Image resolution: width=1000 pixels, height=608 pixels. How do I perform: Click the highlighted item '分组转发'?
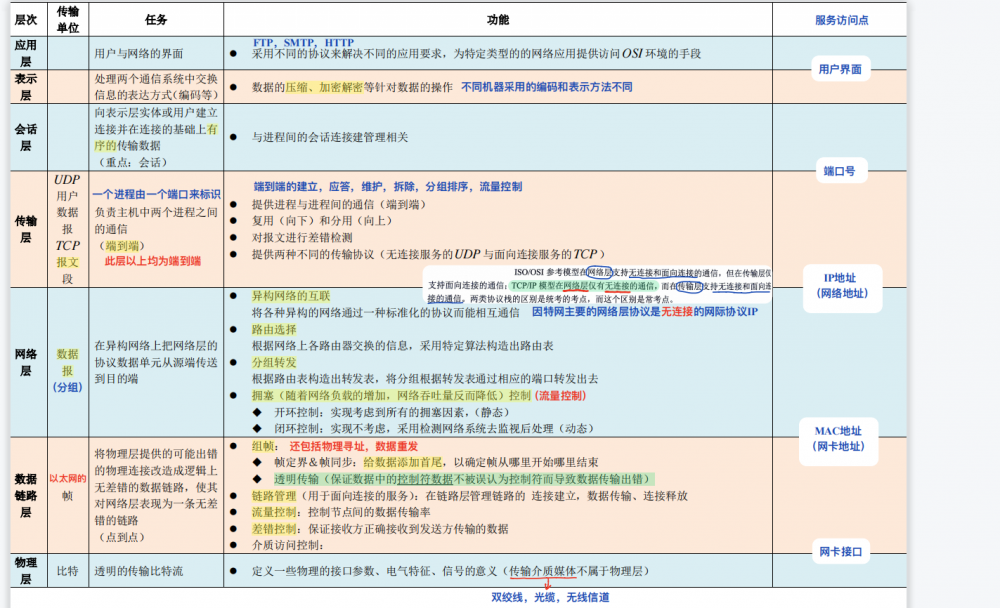274,362
